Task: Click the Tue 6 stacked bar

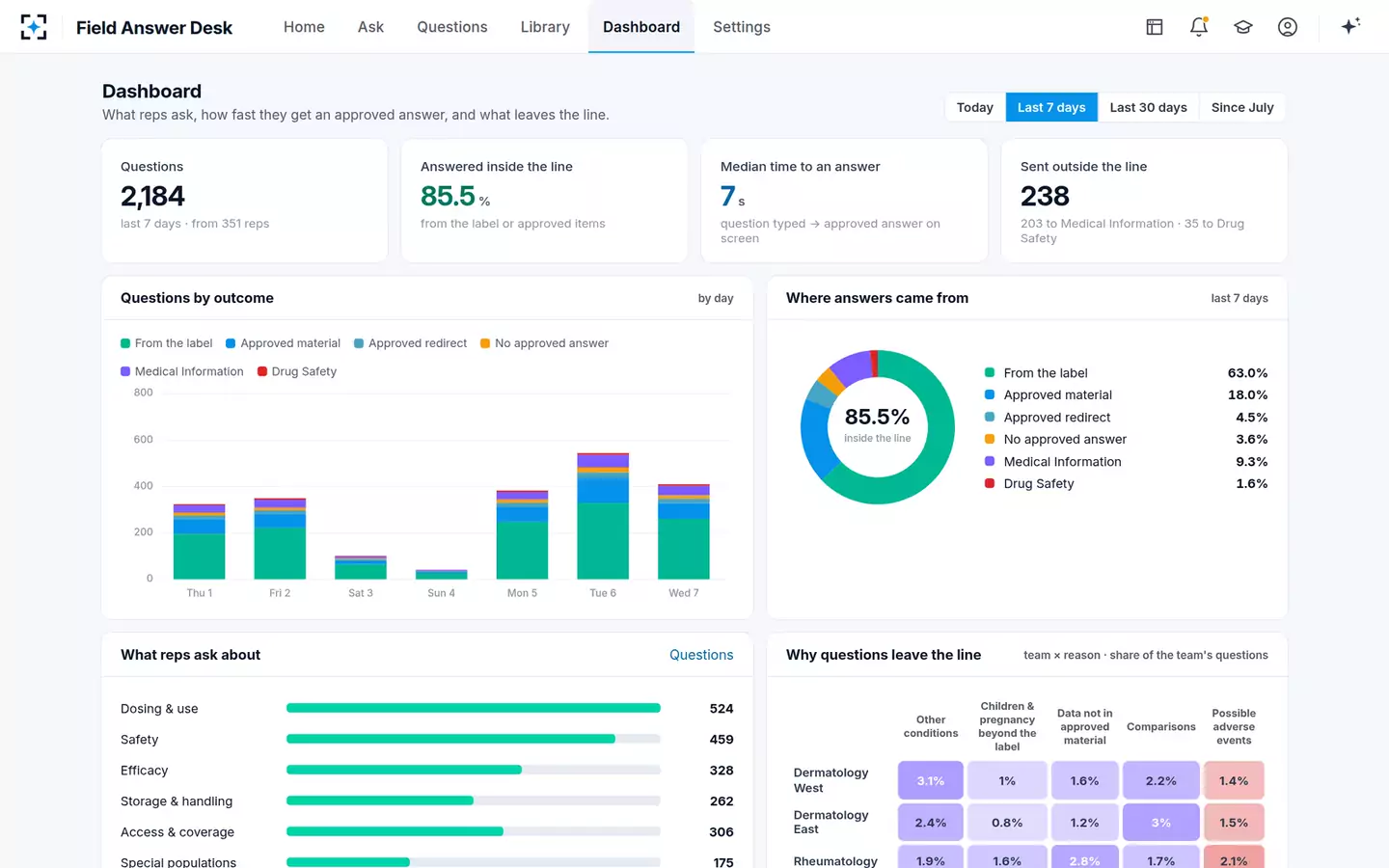Action: [x=603, y=516]
